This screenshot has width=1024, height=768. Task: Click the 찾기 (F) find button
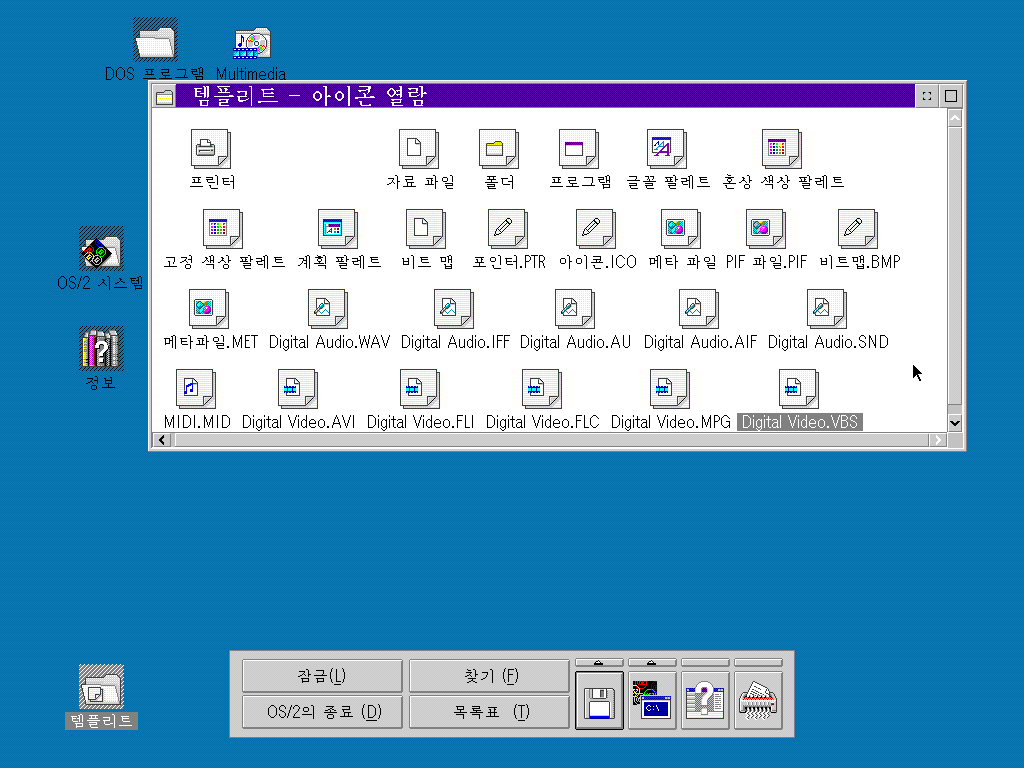pyautogui.click(x=489, y=676)
